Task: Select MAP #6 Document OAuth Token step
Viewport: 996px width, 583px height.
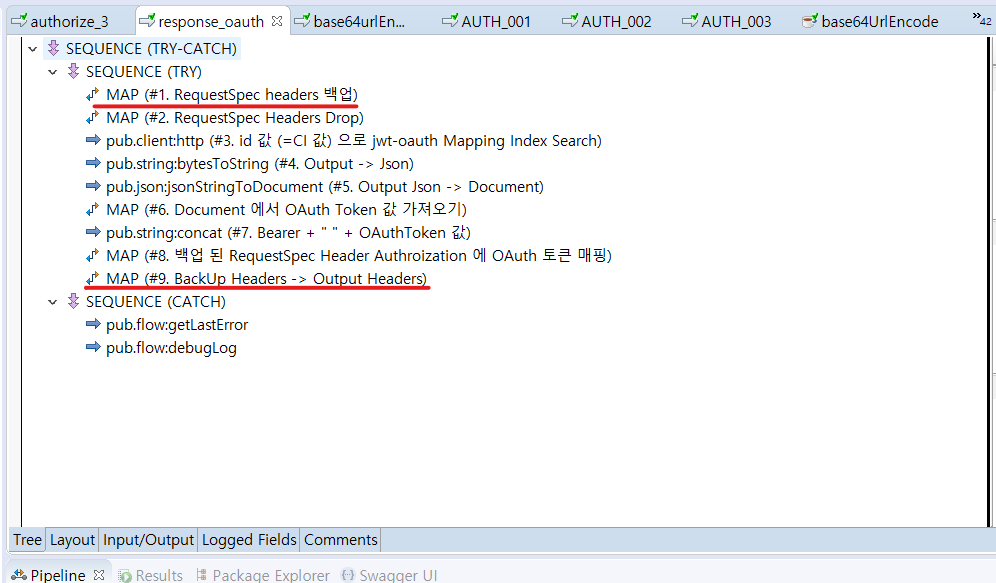Action: [x=286, y=210]
